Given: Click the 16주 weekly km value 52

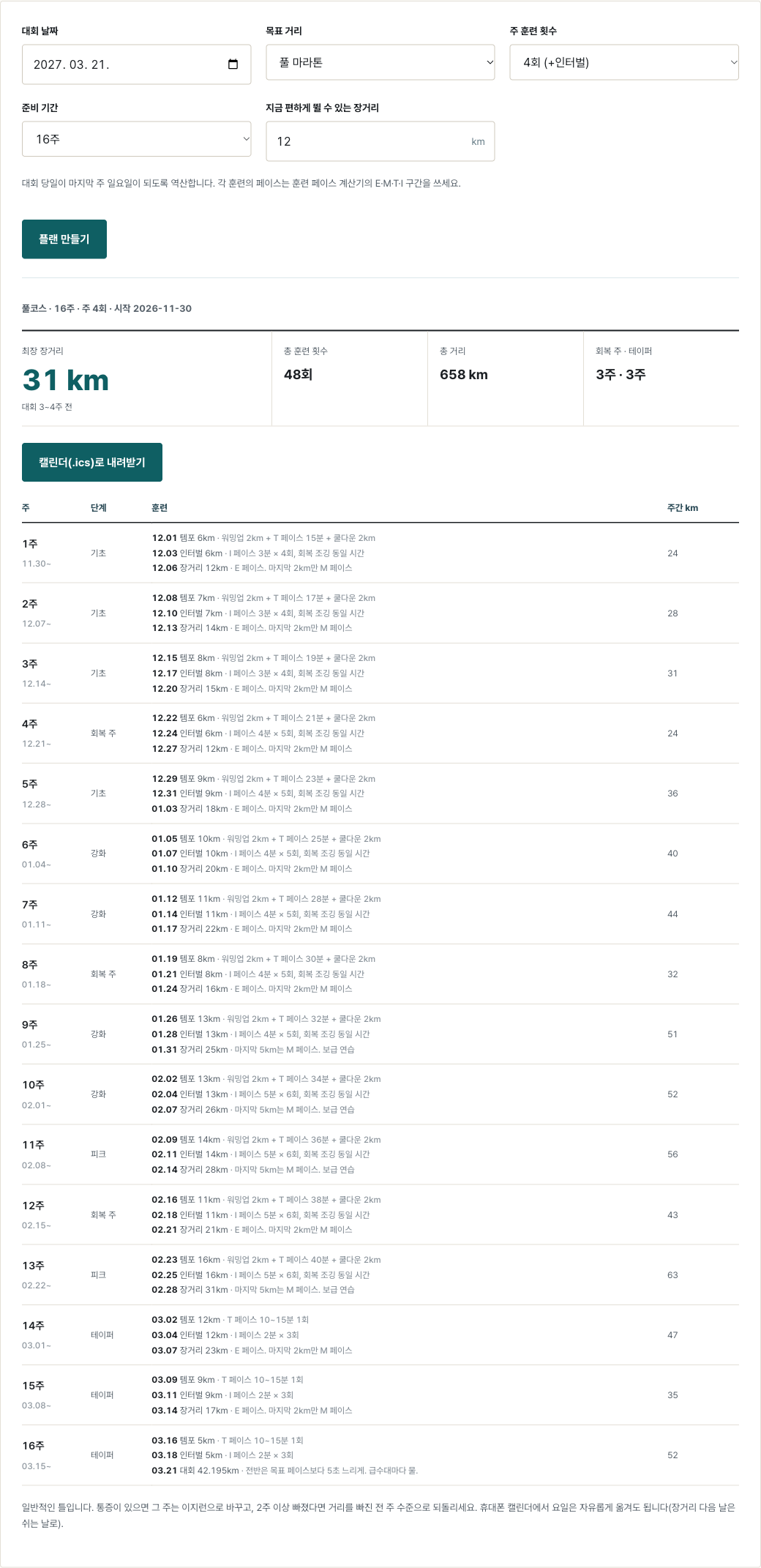Looking at the screenshot, I should click(x=672, y=1455).
